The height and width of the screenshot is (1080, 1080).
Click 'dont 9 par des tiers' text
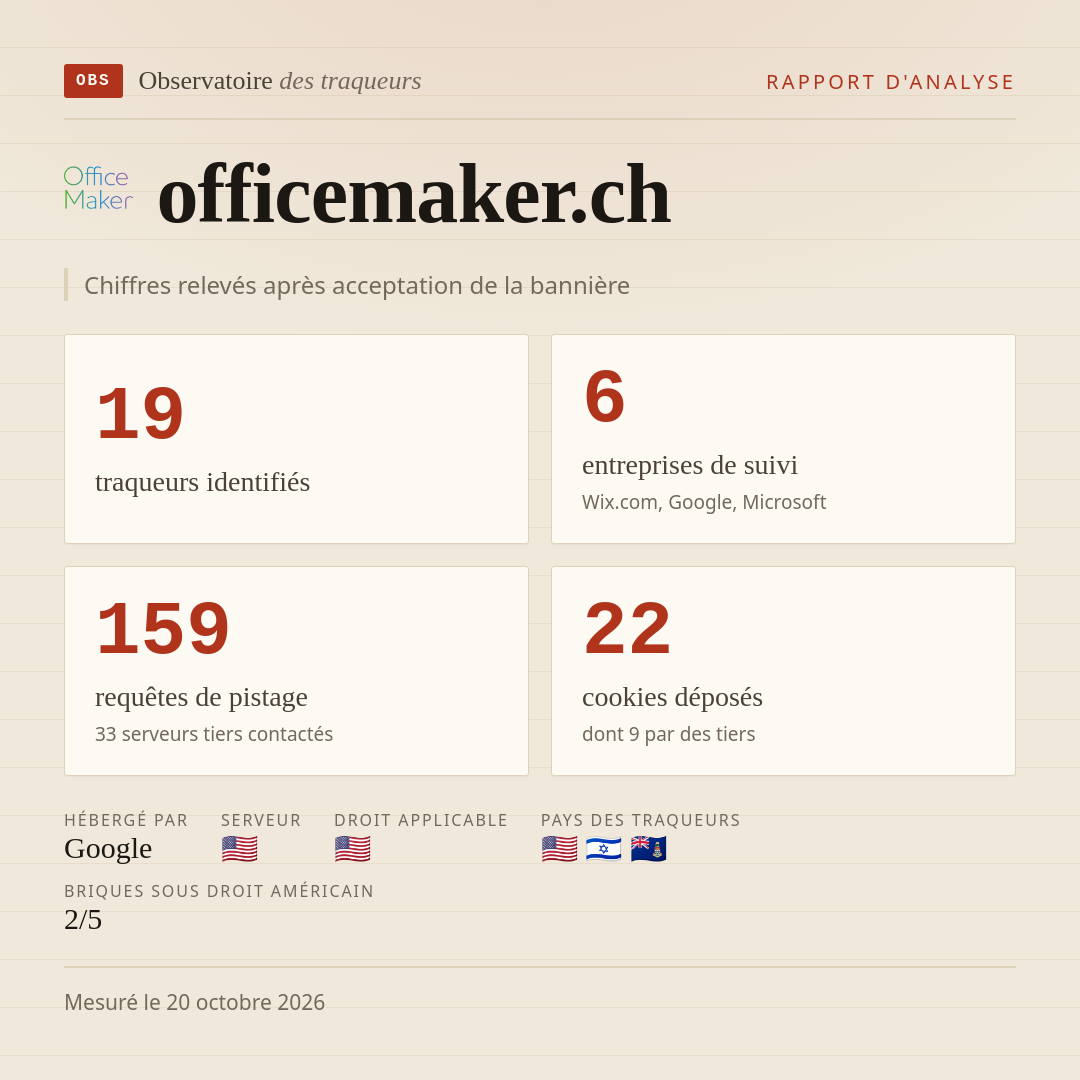point(669,734)
